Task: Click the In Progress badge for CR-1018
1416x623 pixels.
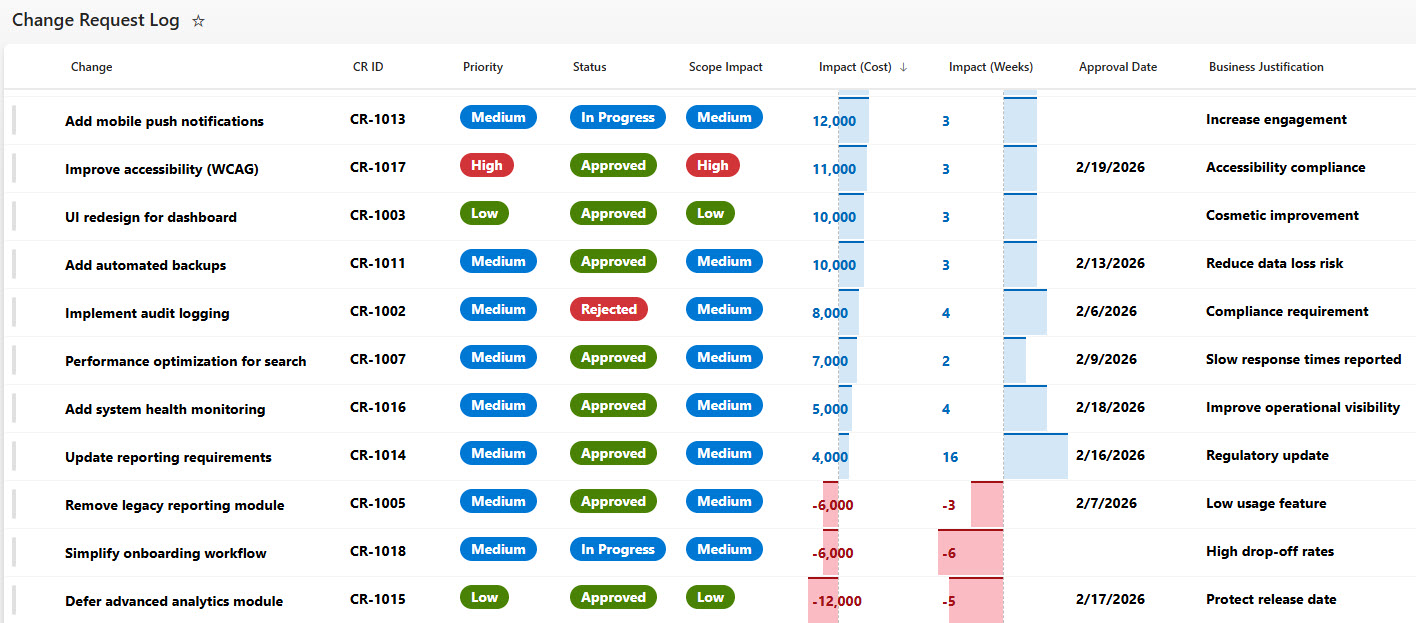Action: coord(617,550)
